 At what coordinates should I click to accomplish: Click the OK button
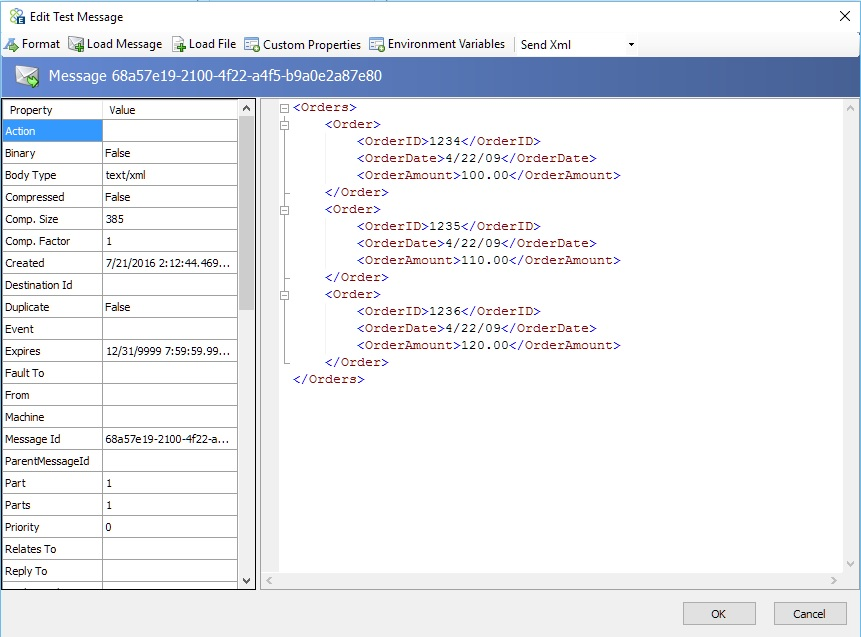coord(719,614)
